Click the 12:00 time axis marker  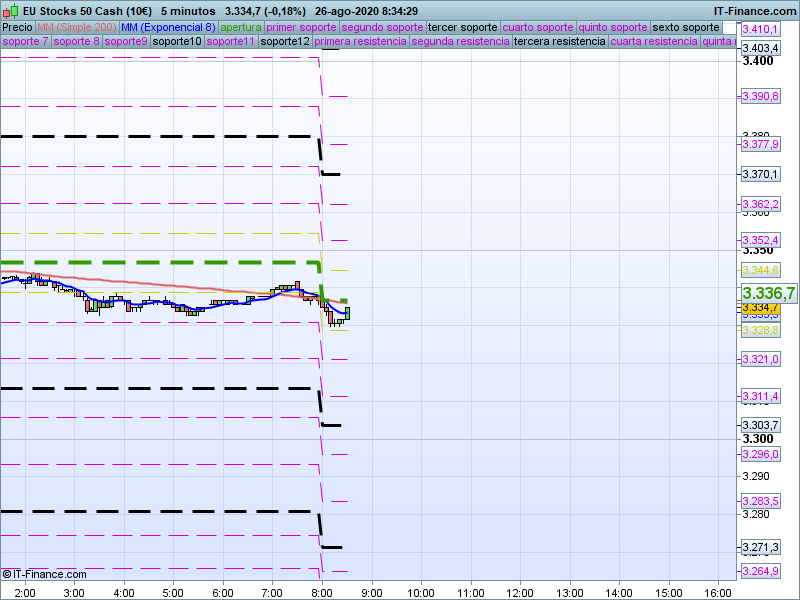[519, 592]
